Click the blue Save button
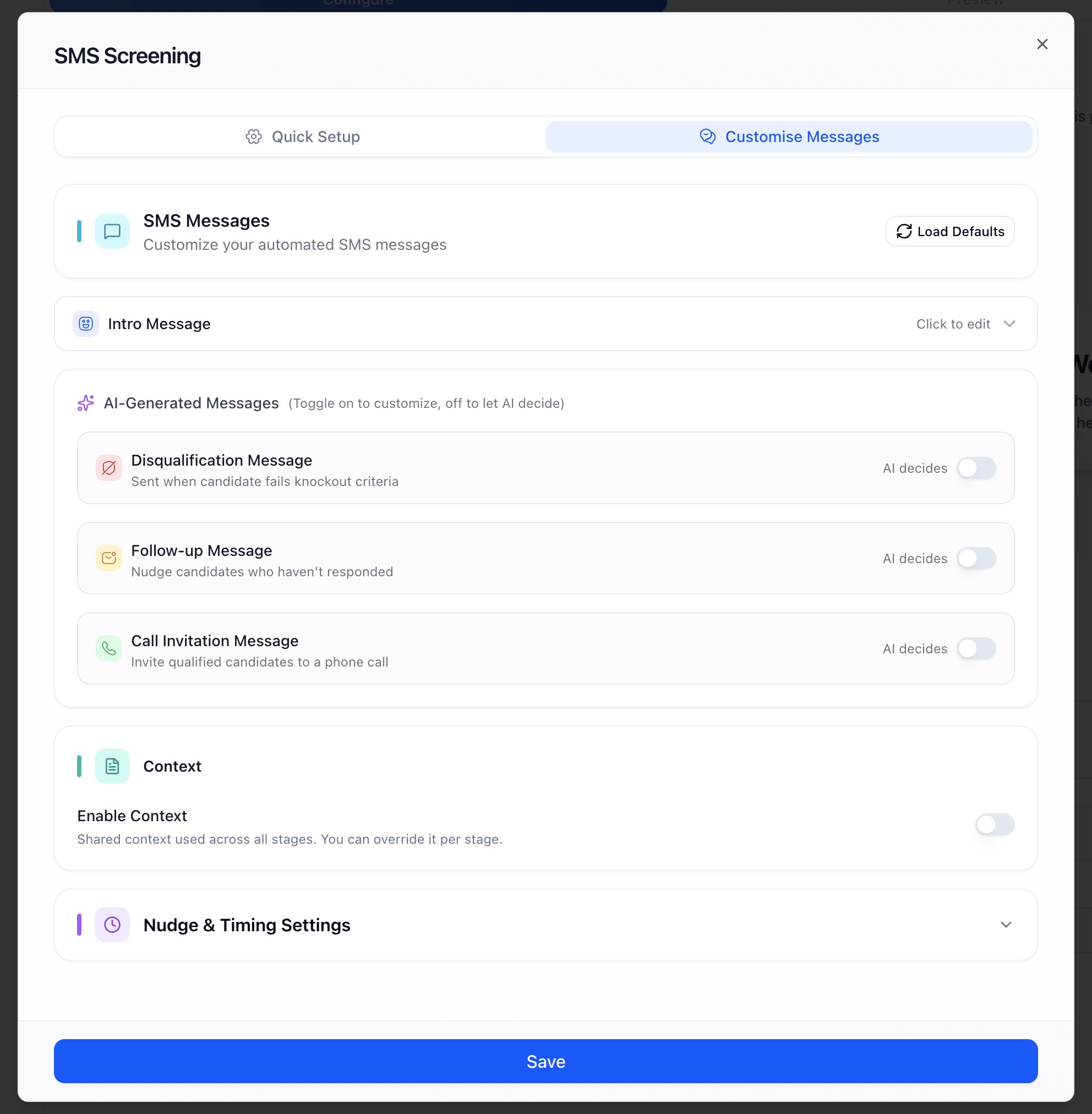The height and width of the screenshot is (1114, 1092). click(545, 1061)
